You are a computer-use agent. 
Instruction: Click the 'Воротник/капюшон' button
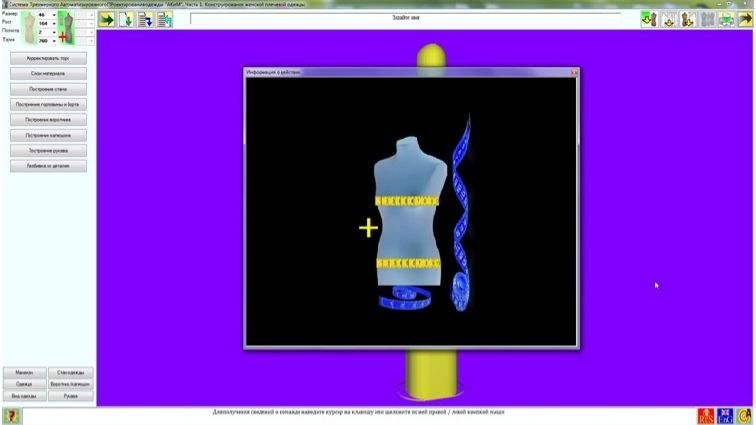tap(71, 384)
